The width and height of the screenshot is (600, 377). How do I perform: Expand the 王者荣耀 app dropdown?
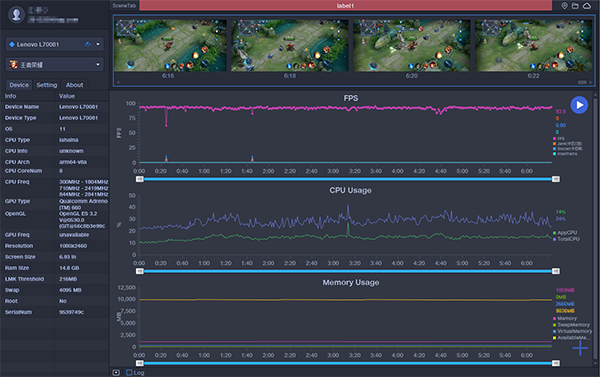[98, 64]
